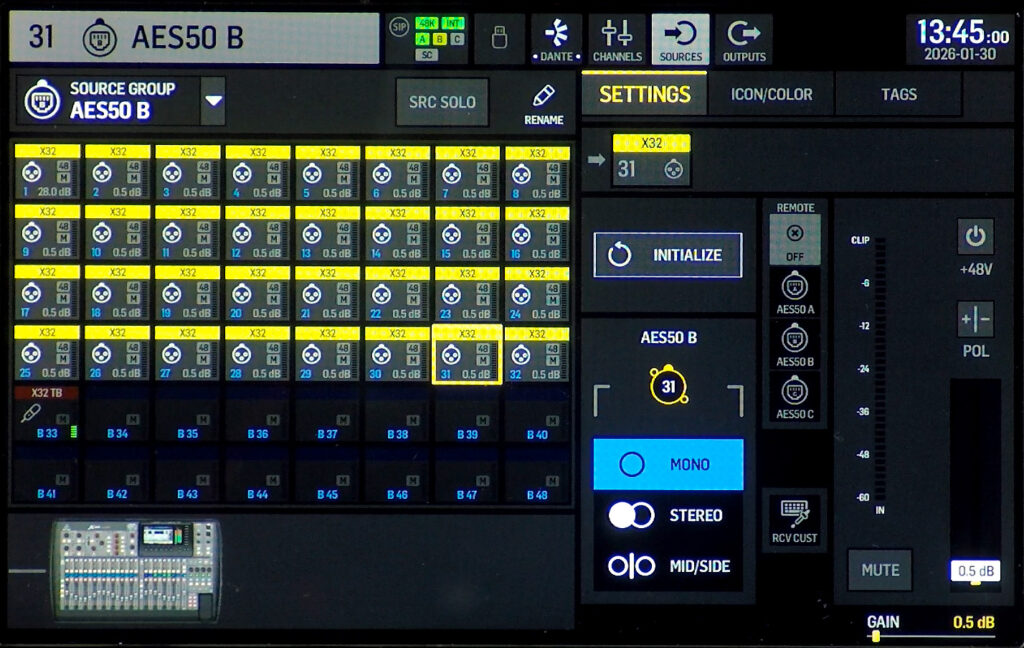1024x648 pixels.
Task: Select STEREO input mode
Action: pos(668,516)
